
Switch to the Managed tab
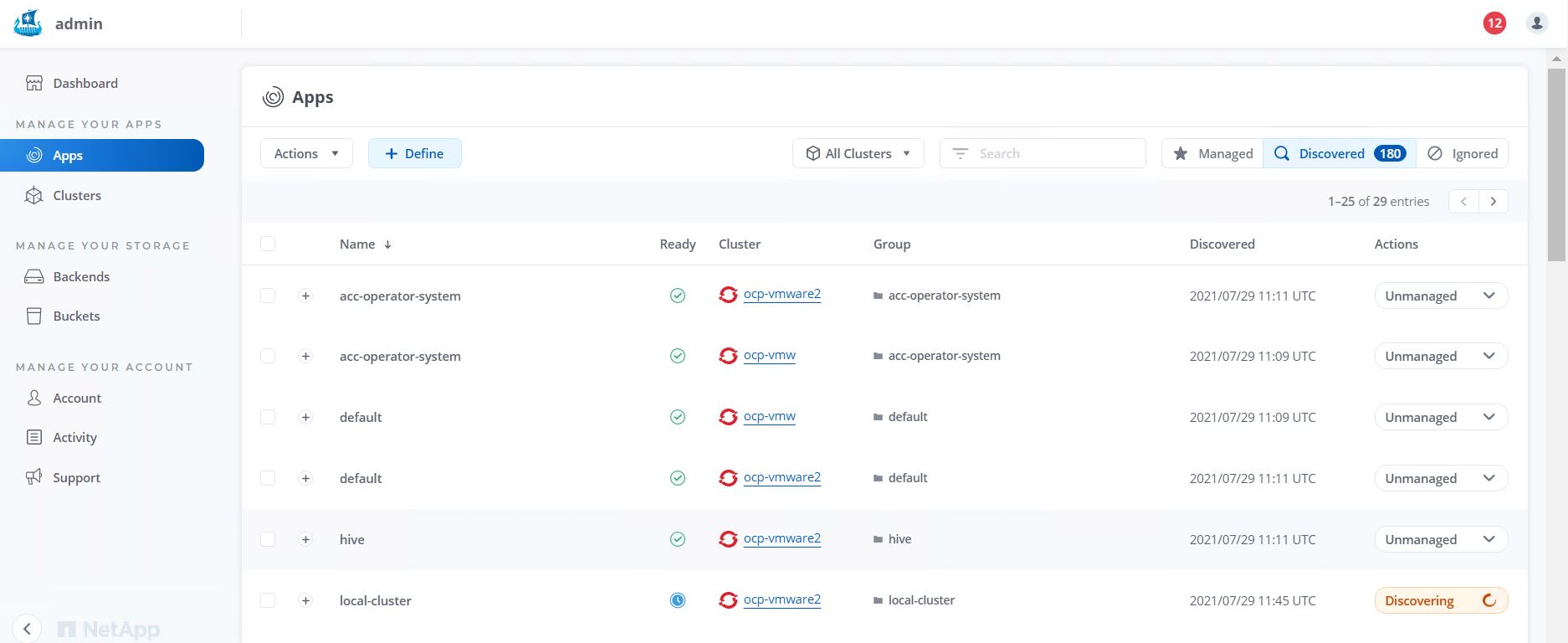coord(1212,153)
